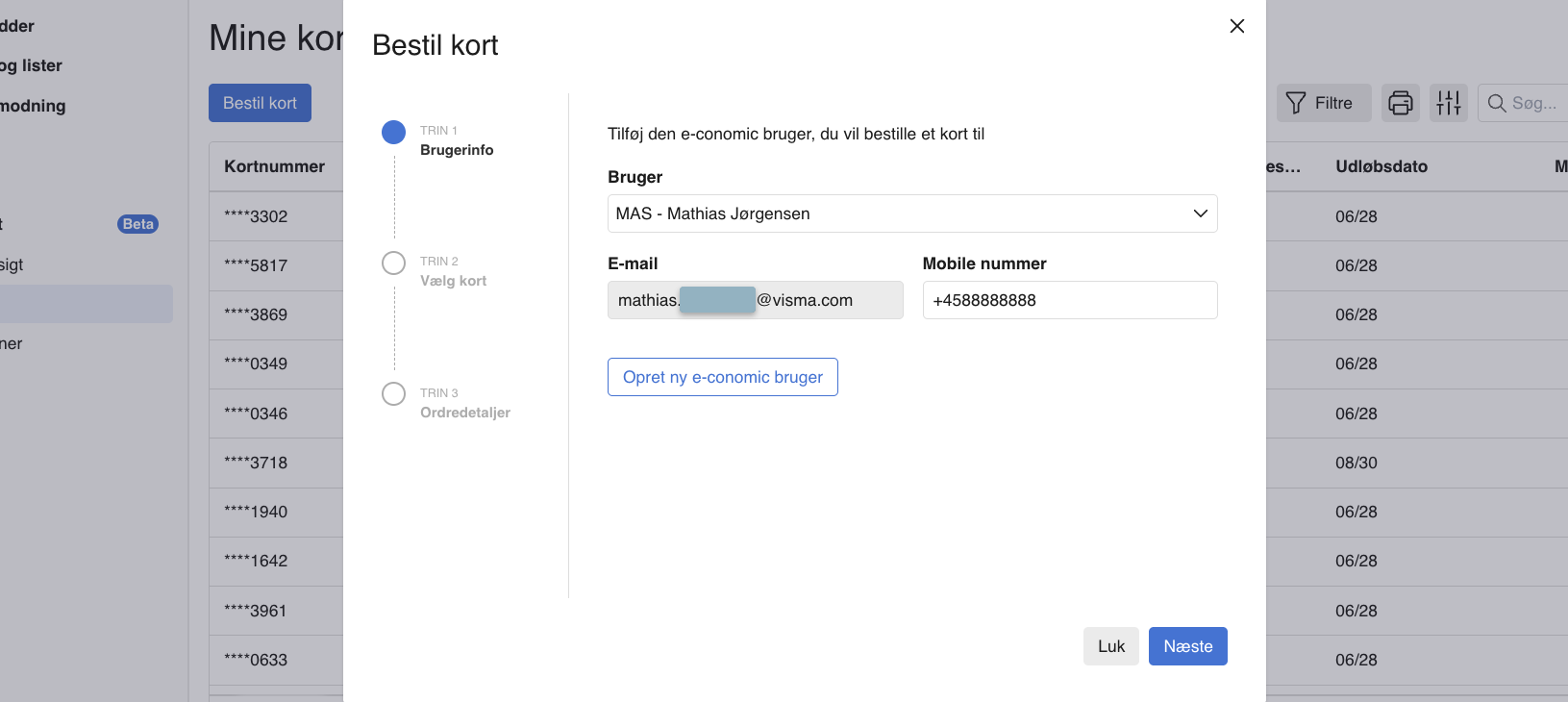Click the Udløbsdato column header
The height and width of the screenshot is (702, 1568).
1381,166
